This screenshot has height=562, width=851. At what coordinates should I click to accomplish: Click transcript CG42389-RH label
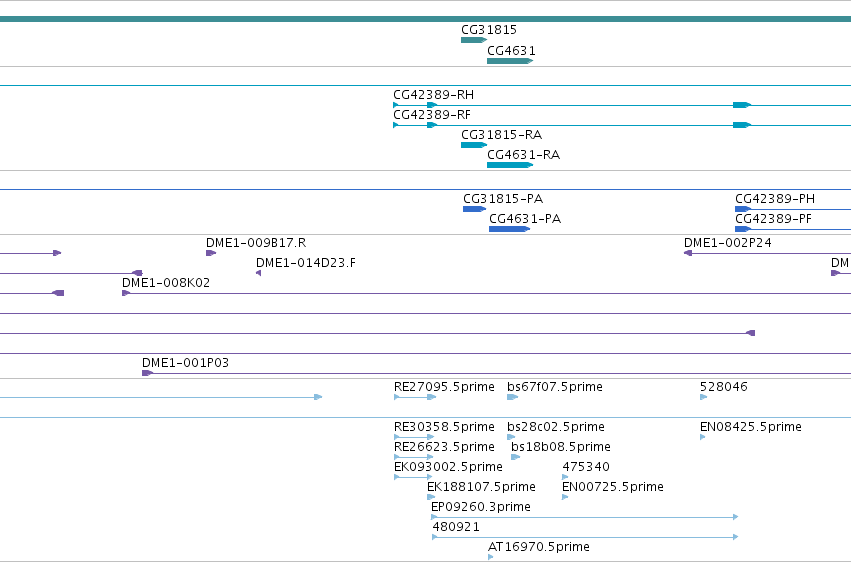coord(433,95)
